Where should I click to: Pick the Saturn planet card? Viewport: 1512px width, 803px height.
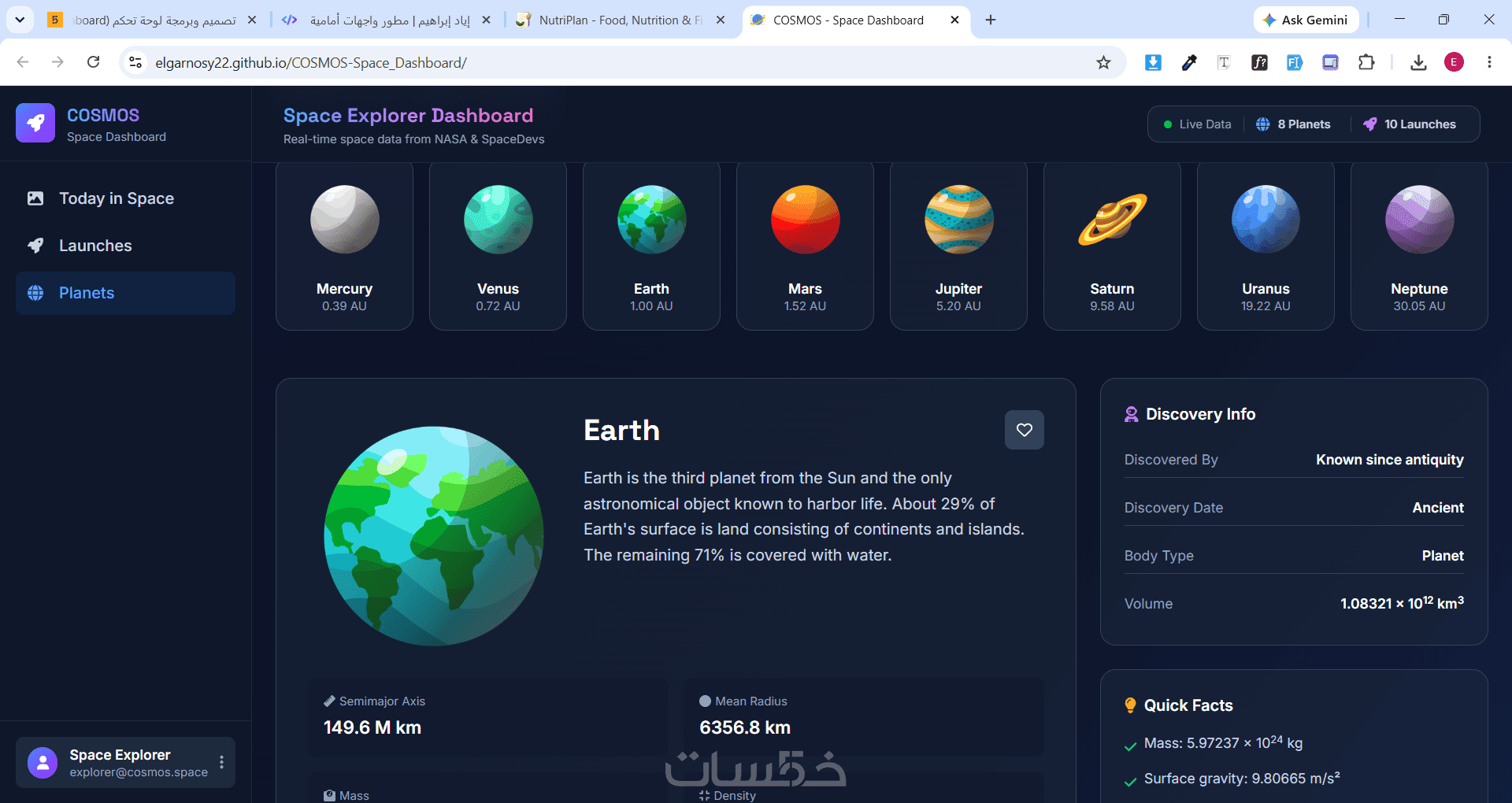pos(1112,246)
